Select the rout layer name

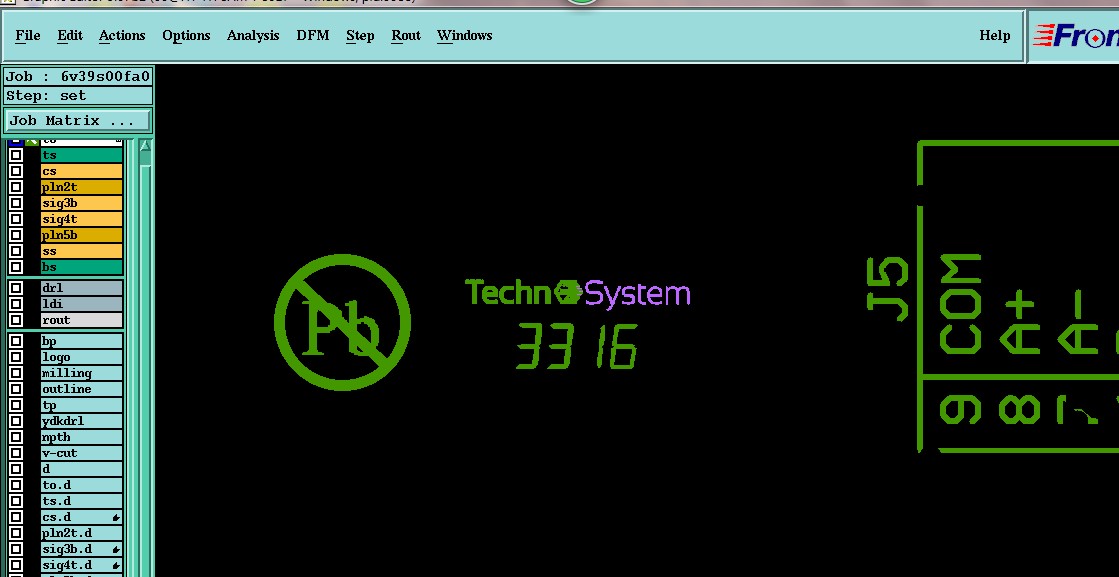(x=81, y=320)
